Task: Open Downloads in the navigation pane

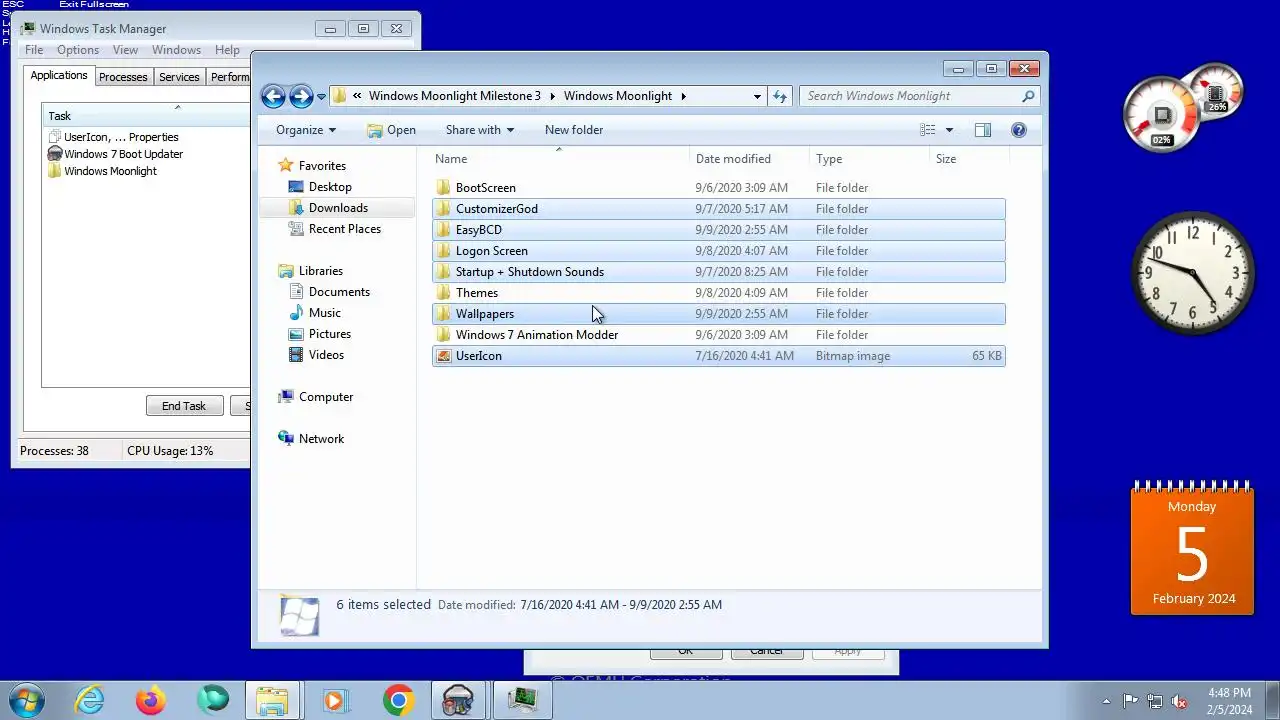Action: 338,208
